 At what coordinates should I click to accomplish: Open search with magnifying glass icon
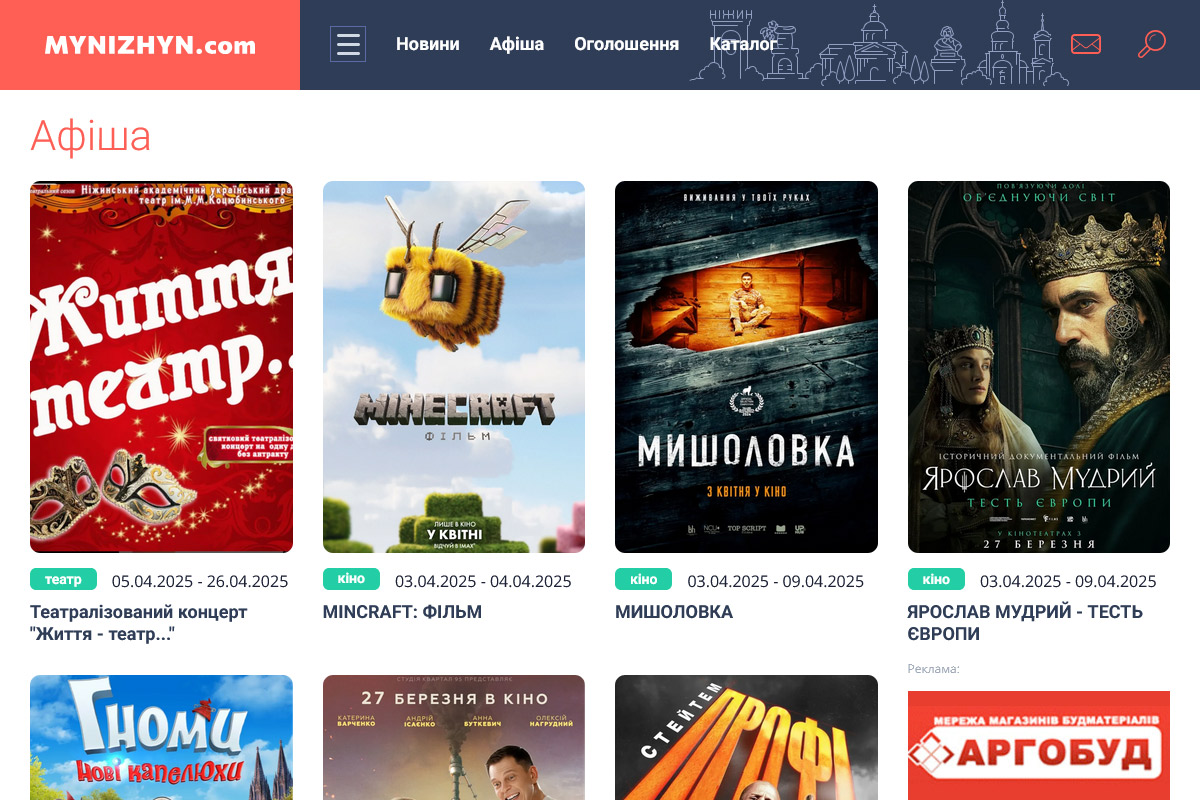[x=1151, y=44]
